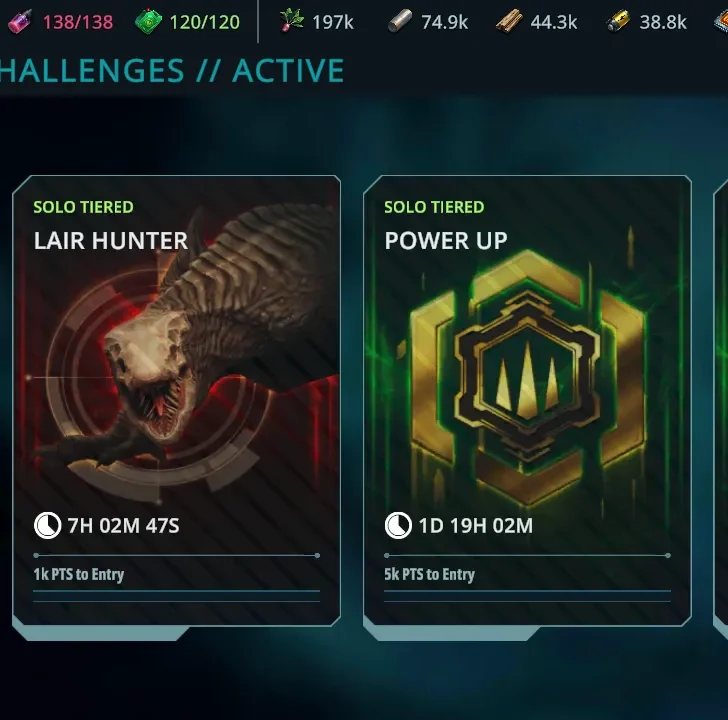Click the Power Up timer clock icon

[x=398, y=525]
